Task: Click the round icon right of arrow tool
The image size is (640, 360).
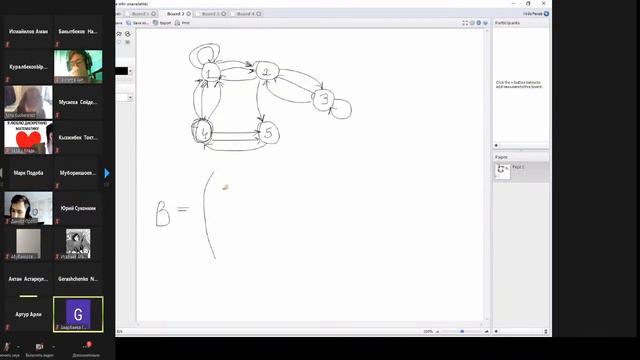Action: 128,33
